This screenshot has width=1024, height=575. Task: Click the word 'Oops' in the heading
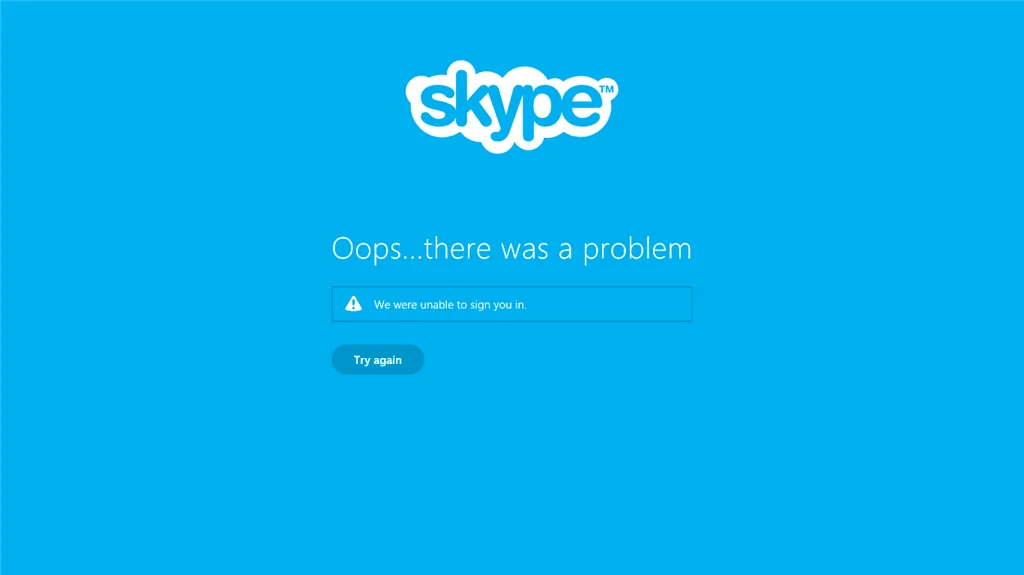pos(367,250)
